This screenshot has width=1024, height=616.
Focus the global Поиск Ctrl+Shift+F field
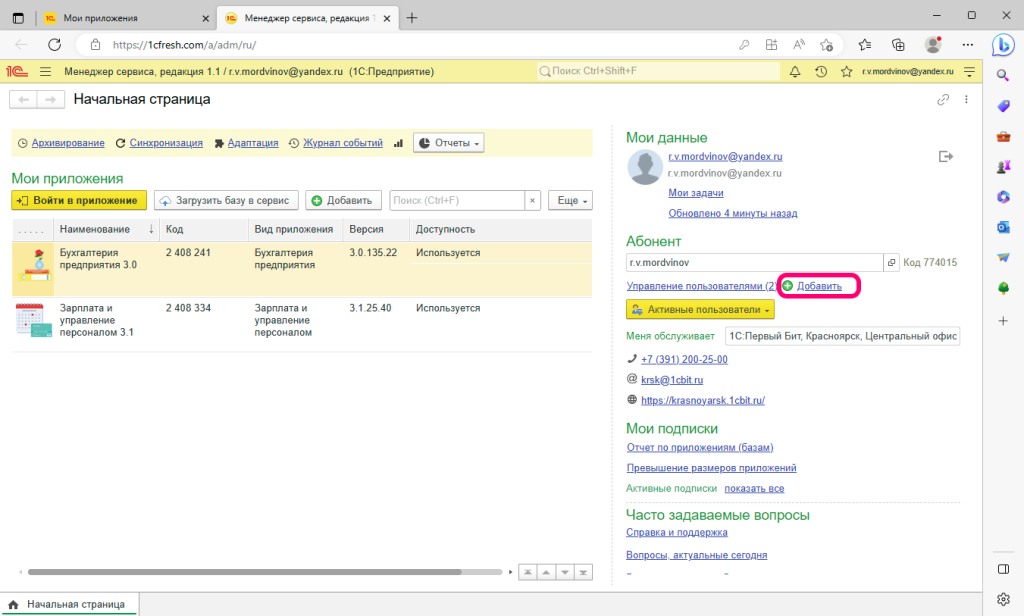(658, 71)
